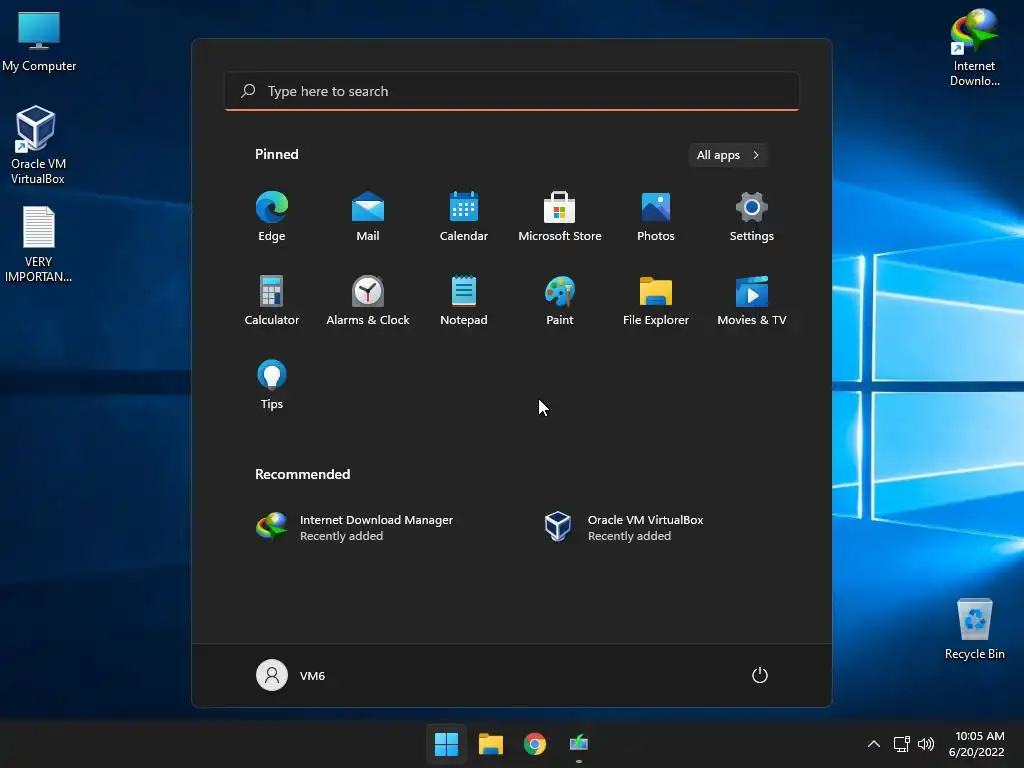
Task: Select Internet Downlo... desktop shortcut
Action: pos(974,48)
